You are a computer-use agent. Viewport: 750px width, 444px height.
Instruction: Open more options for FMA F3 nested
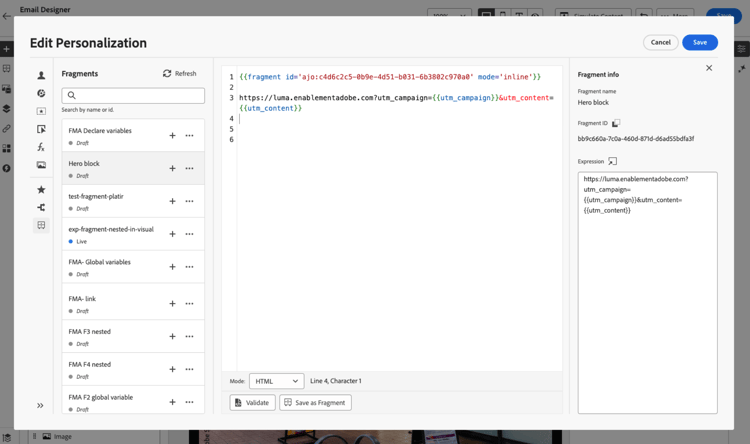point(189,336)
